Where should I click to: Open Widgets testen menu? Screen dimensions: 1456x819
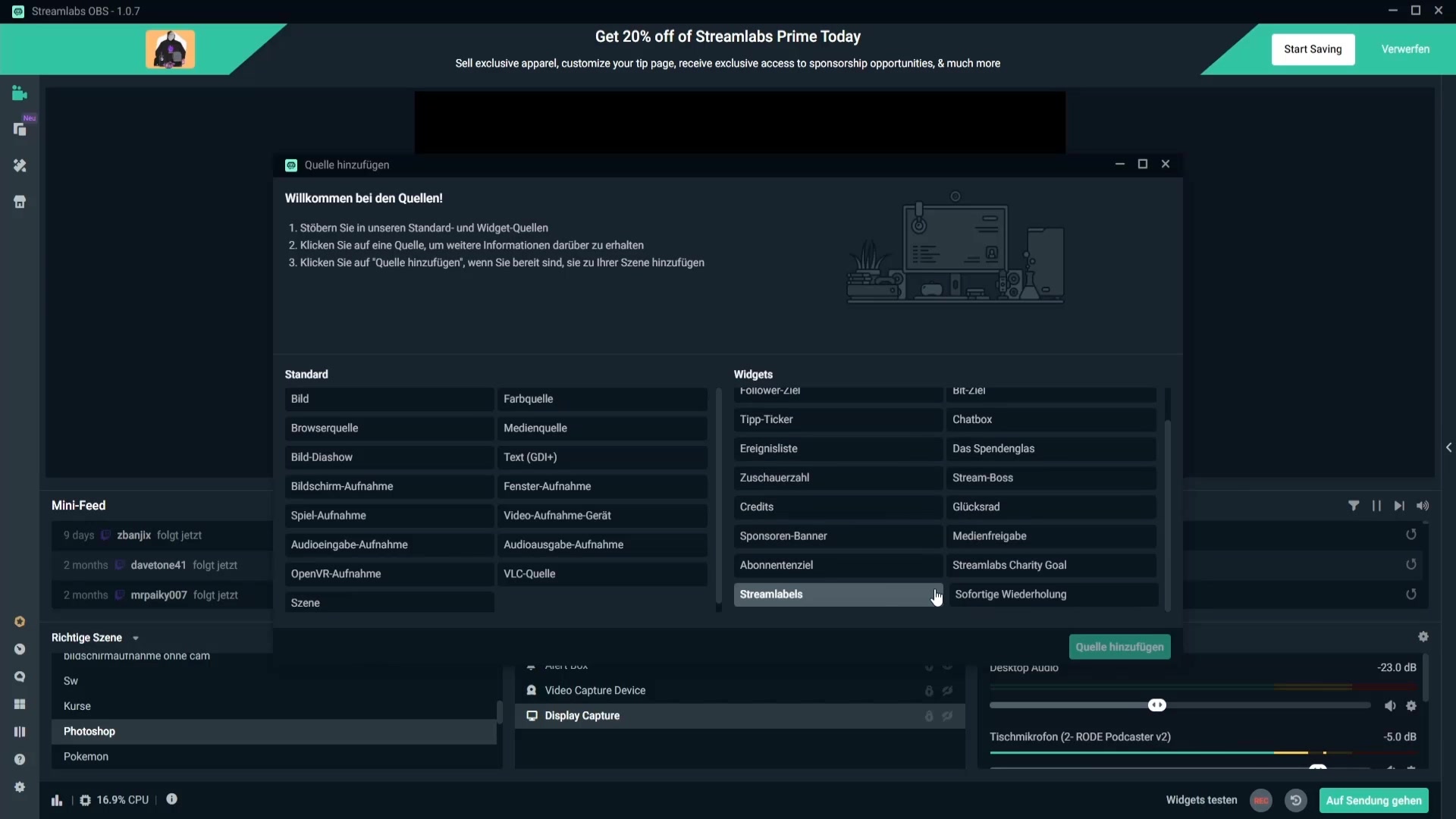click(1200, 800)
